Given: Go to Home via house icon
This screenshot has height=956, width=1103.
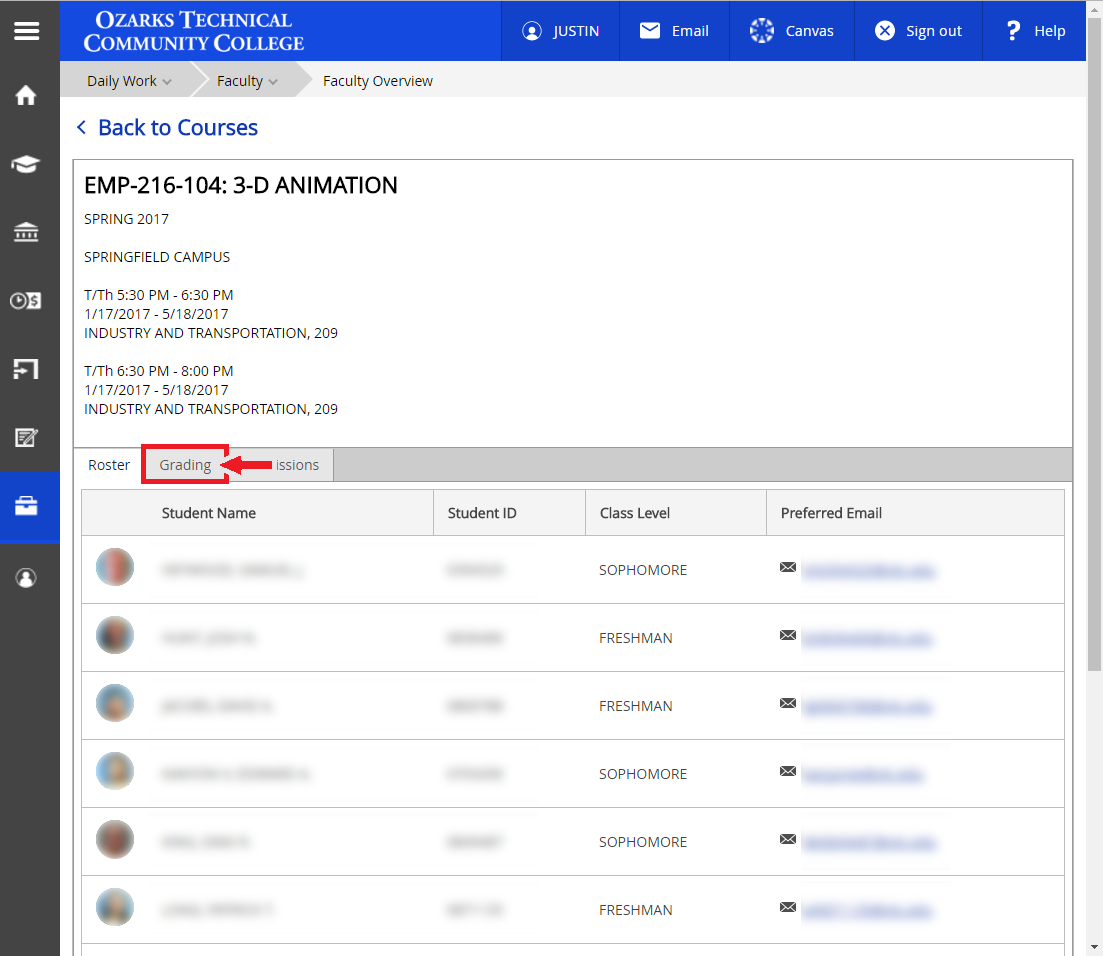Looking at the screenshot, I should (26, 95).
